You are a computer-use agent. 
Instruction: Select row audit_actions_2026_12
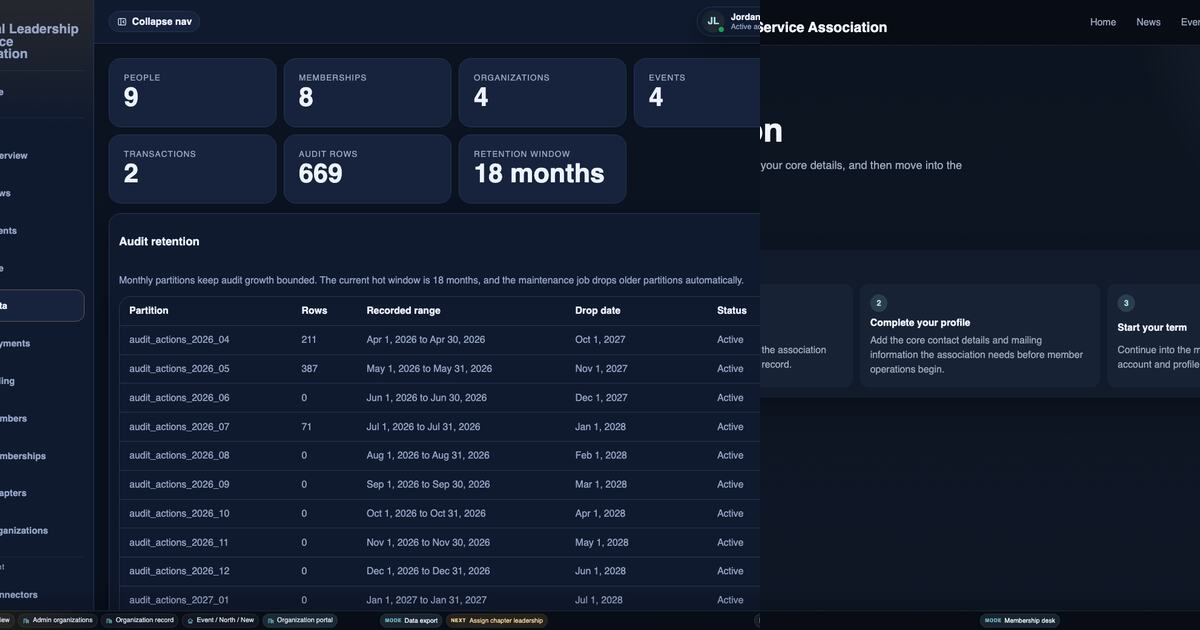pyautogui.click(x=439, y=571)
